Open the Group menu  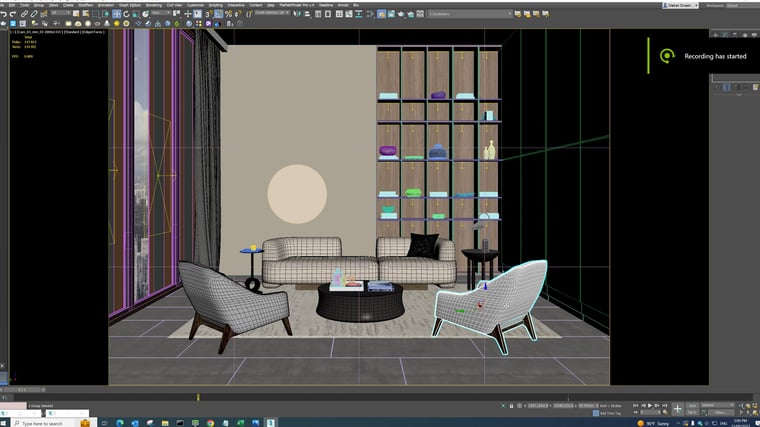(39, 5)
